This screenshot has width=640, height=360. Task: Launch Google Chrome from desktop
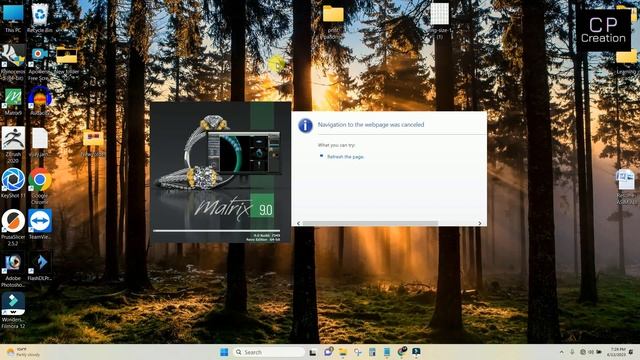pyautogui.click(x=40, y=186)
